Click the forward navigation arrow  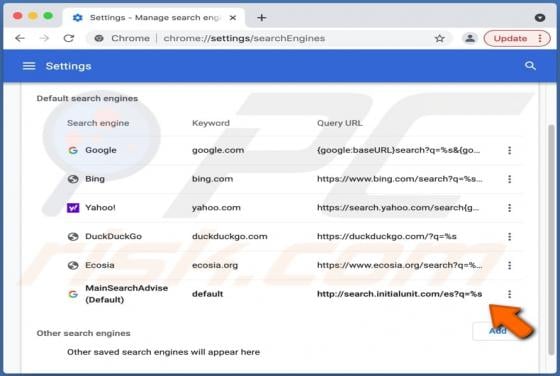pos(44,38)
